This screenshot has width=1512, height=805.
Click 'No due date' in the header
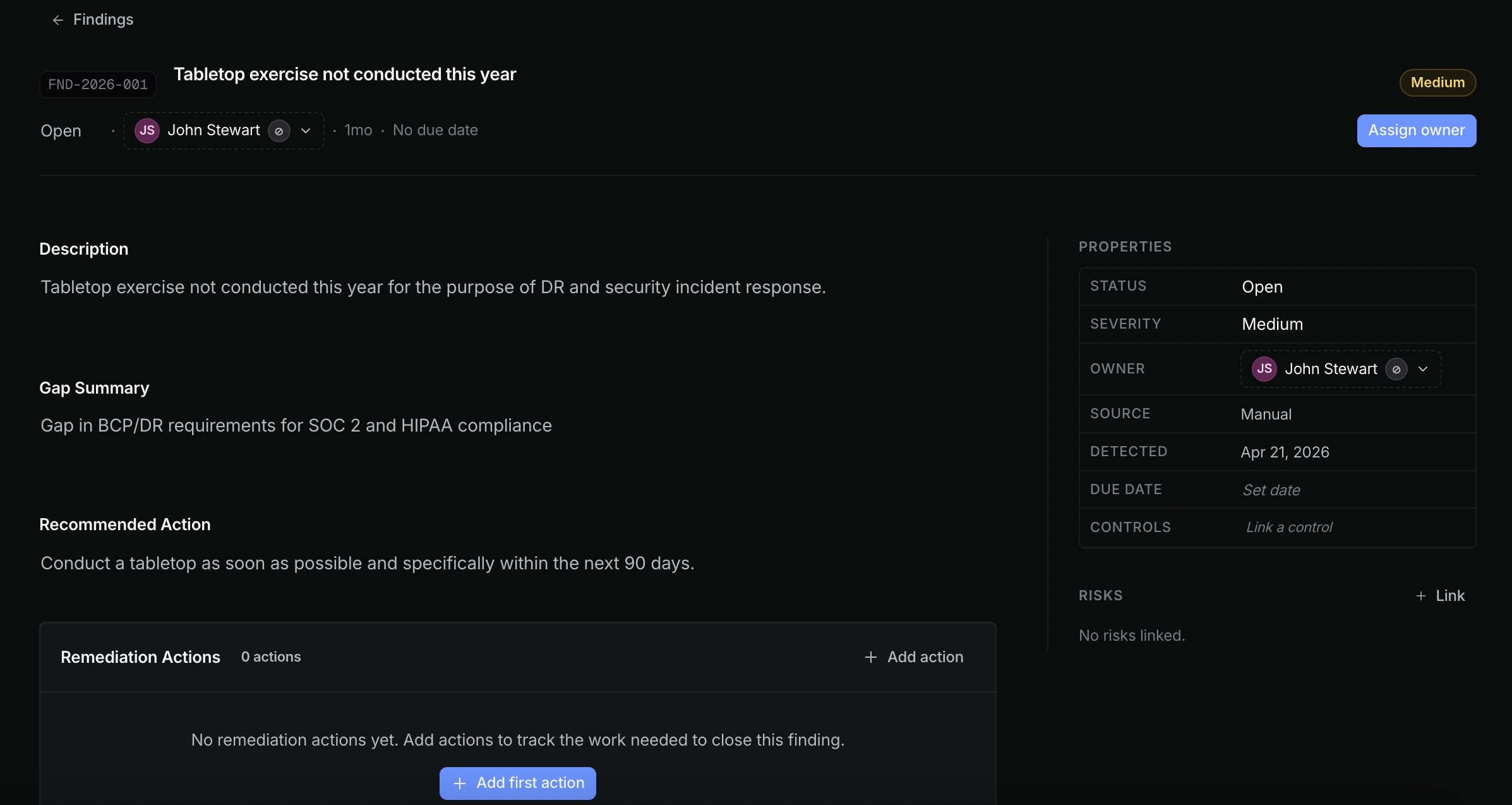435,130
